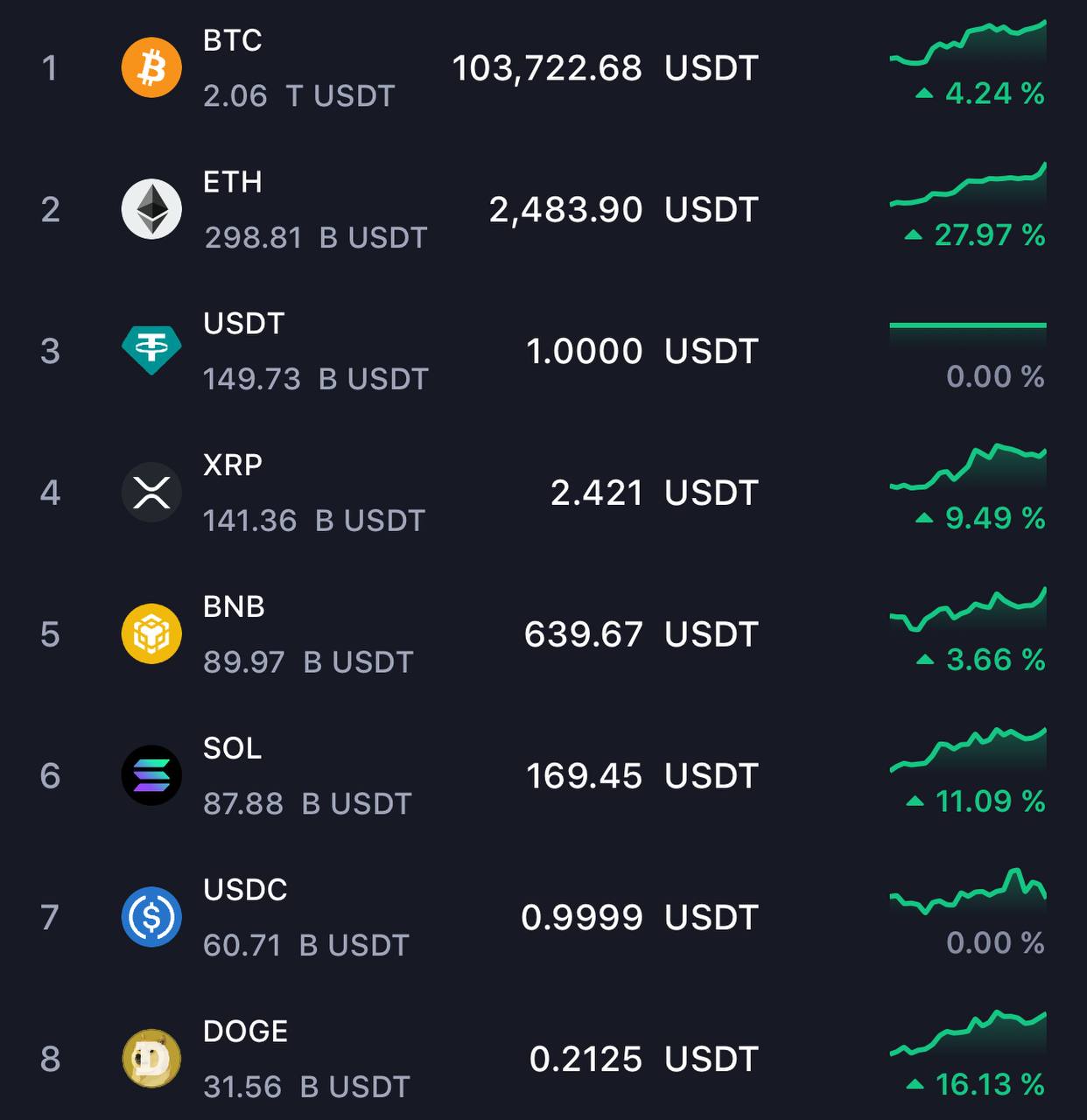Click the yellow BNB coin icon
The width and height of the screenshot is (1087, 1120).
(151, 633)
